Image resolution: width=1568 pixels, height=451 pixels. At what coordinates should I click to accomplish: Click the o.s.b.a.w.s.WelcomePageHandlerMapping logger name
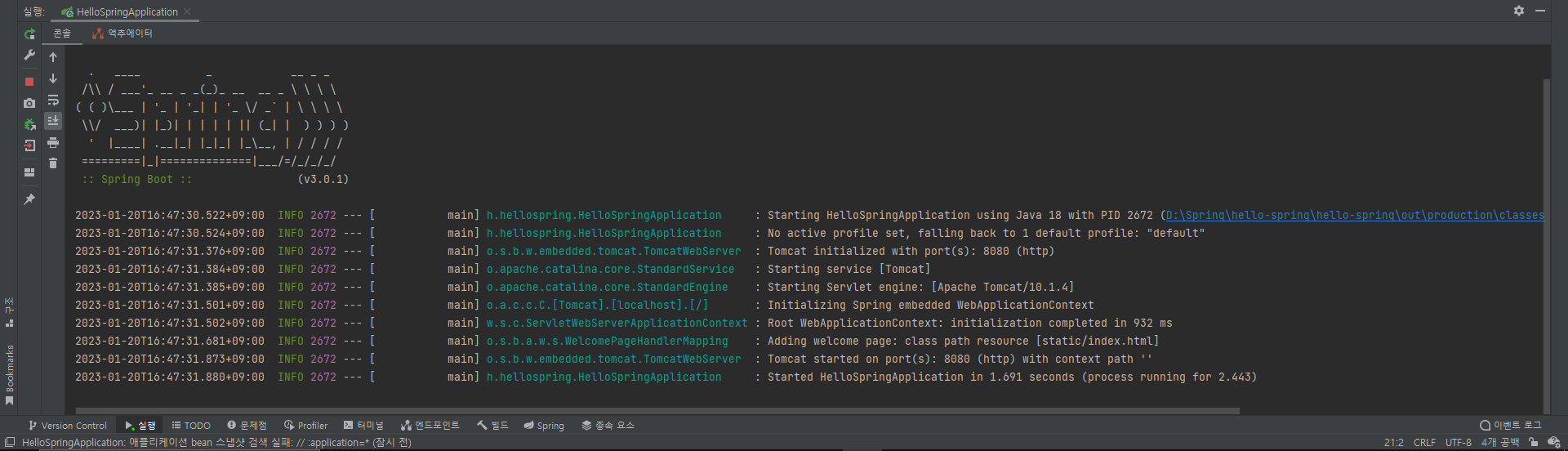607,342
